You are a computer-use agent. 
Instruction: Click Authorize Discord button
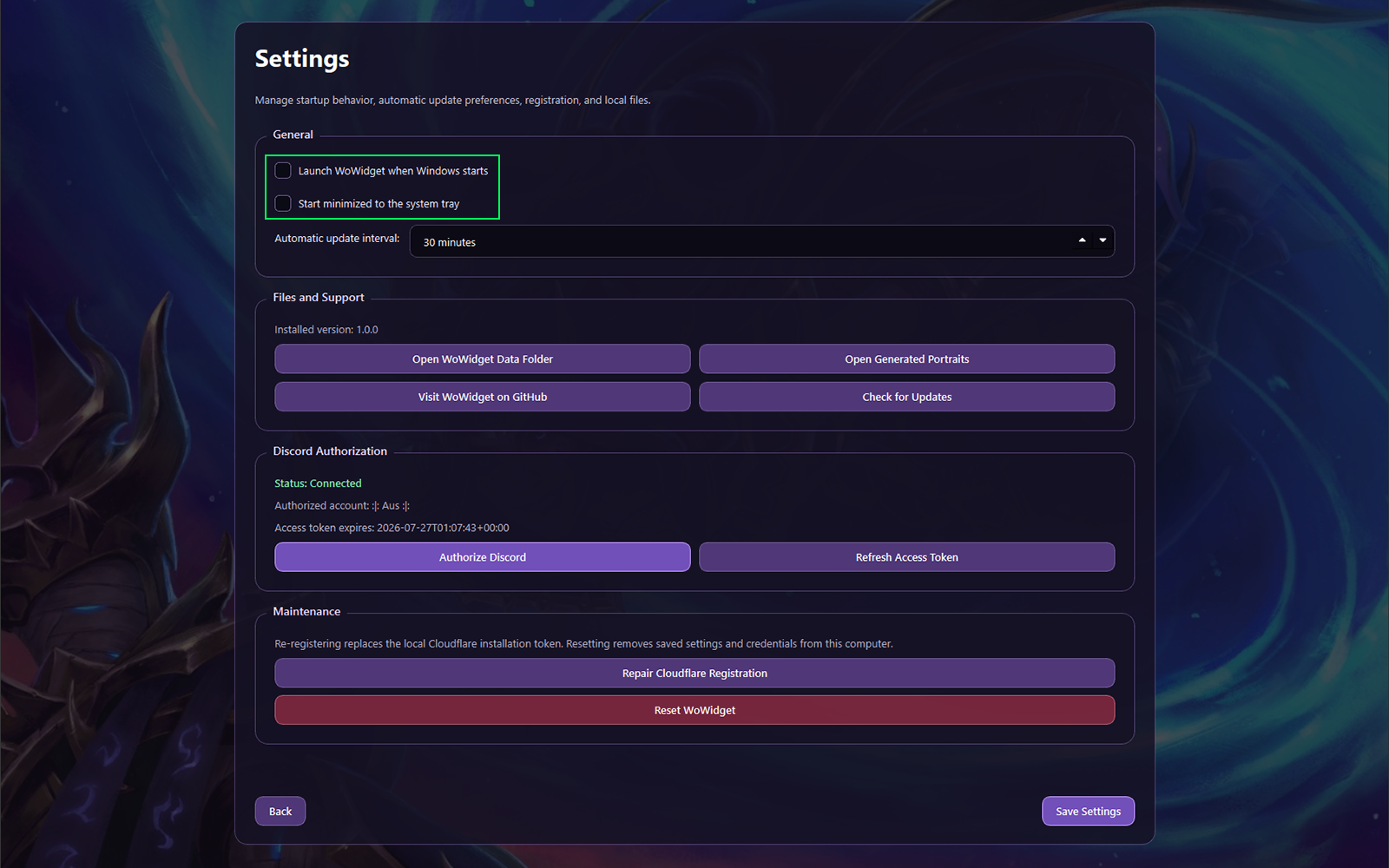click(483, 557)
